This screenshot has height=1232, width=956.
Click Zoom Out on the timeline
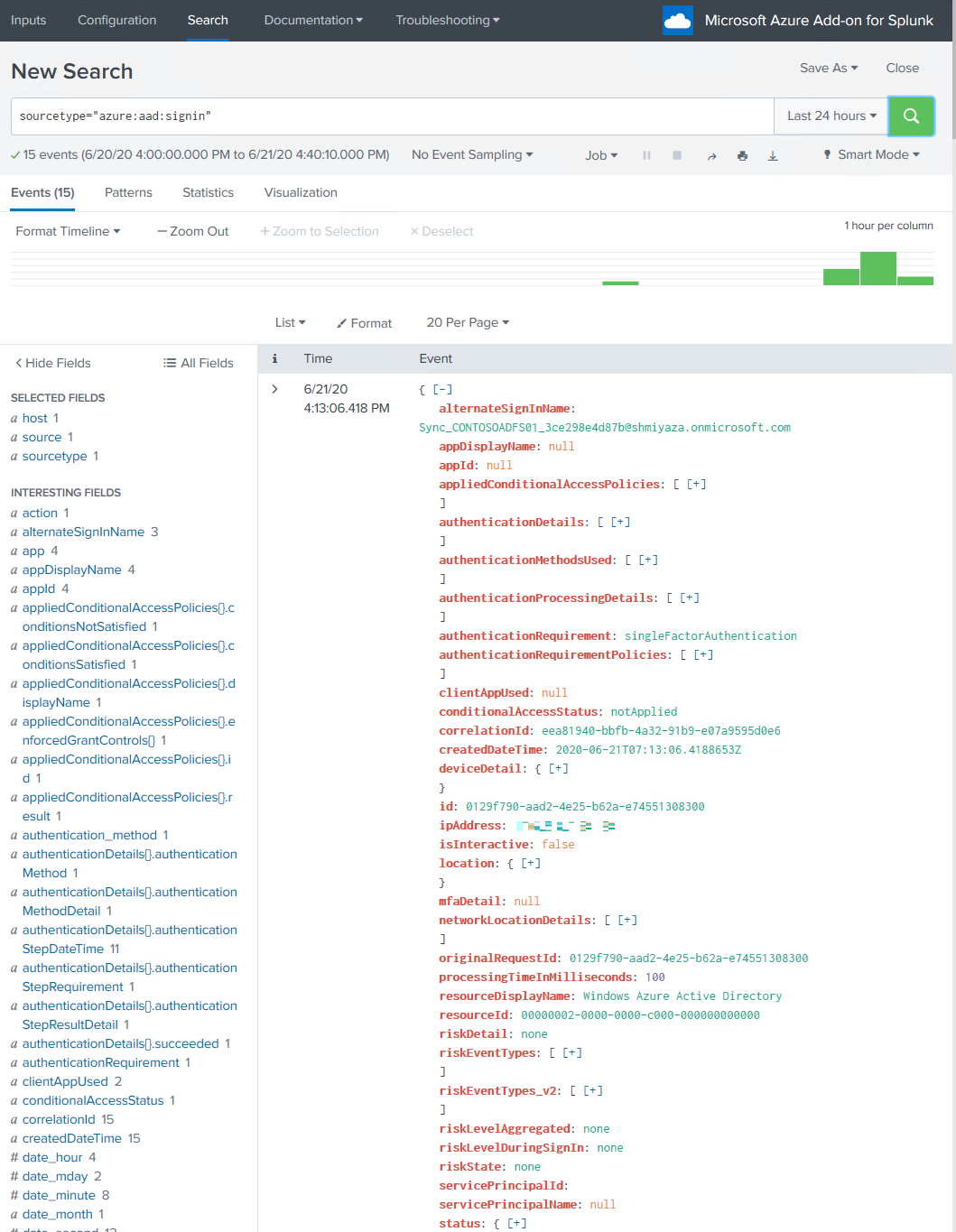192,231
